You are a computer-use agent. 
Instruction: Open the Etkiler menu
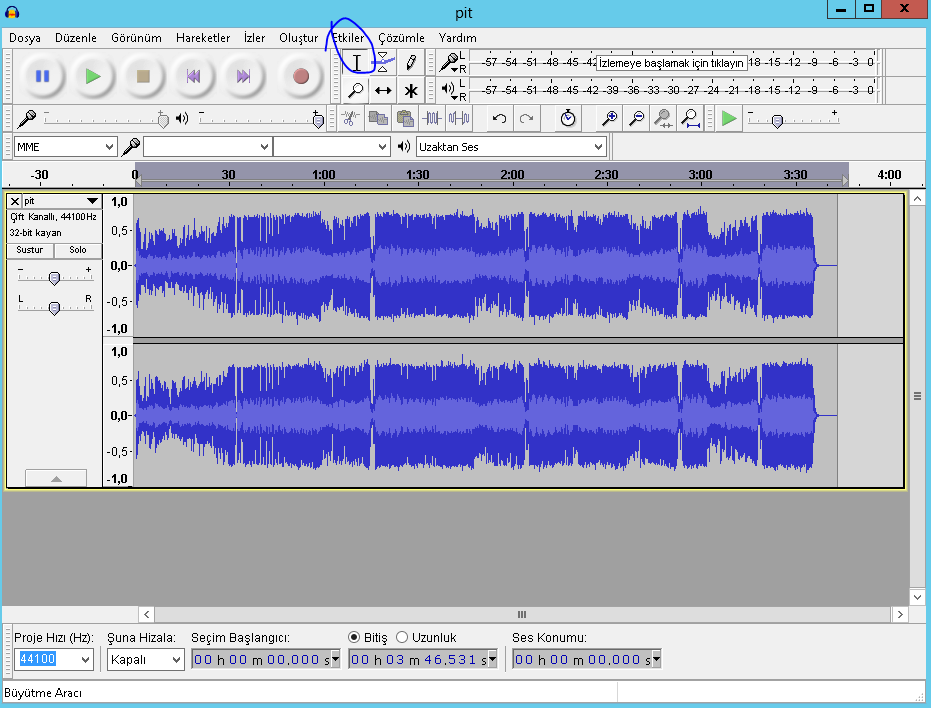click(x=348, y=38)
